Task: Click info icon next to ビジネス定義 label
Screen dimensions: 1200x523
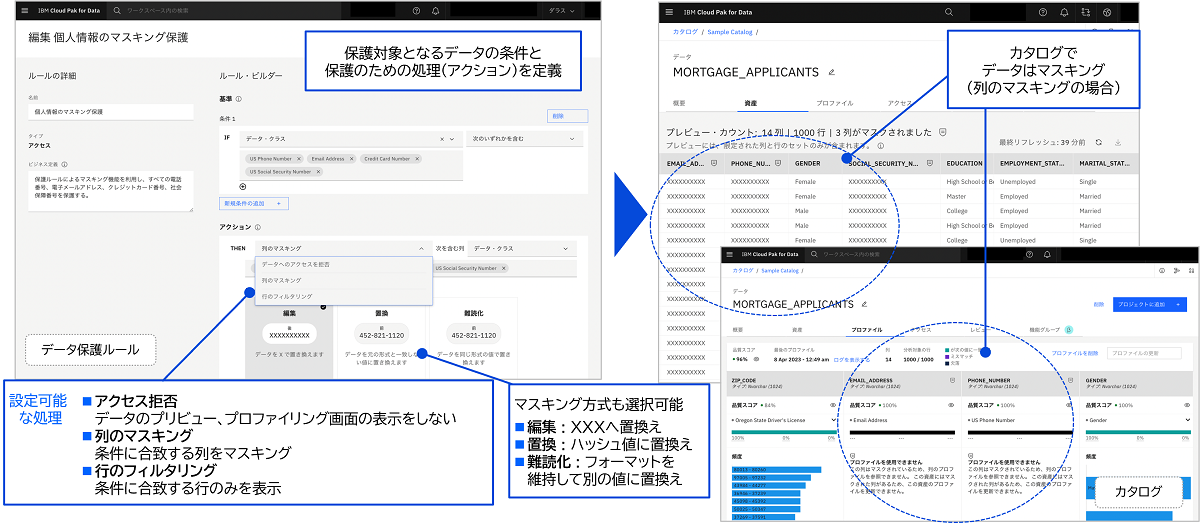Action: coord(64,165)
